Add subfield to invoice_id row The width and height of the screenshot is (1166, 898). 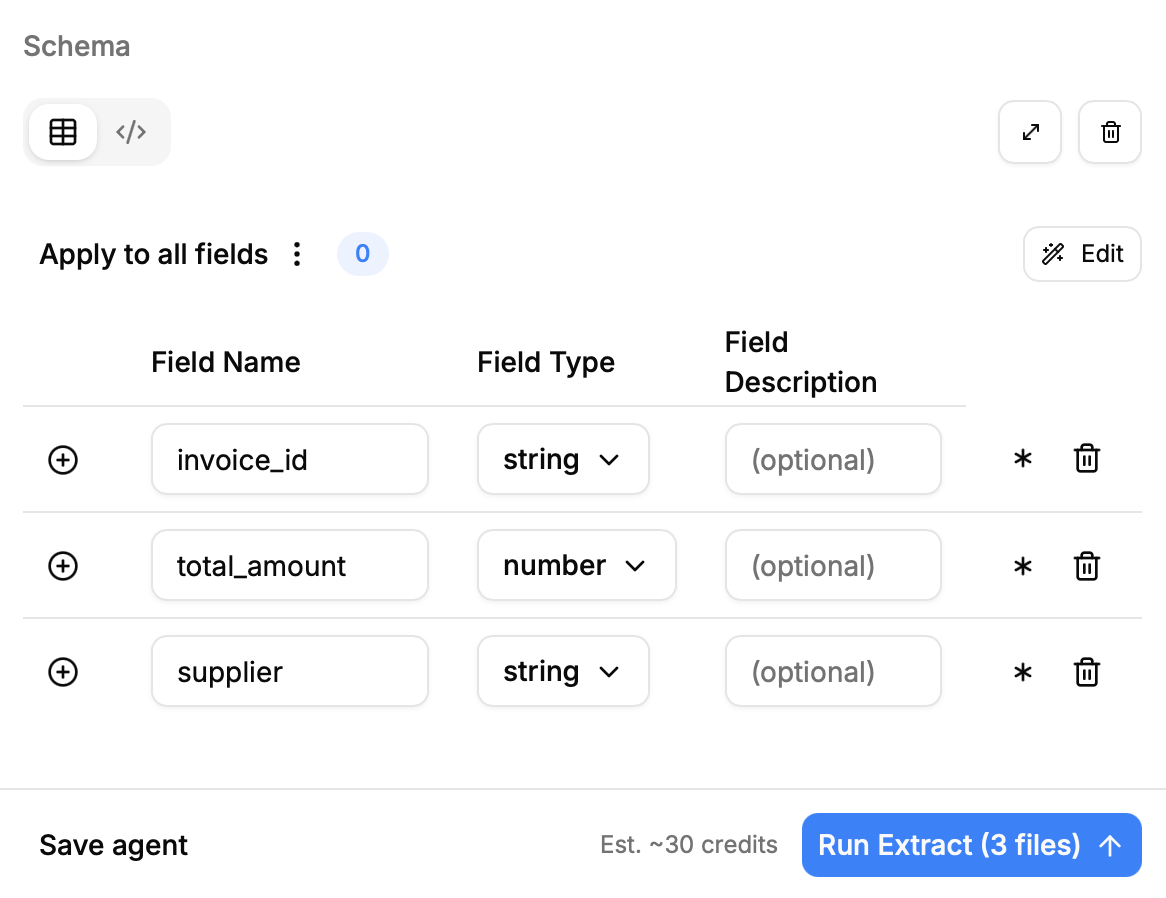click(x=63, y=460)
